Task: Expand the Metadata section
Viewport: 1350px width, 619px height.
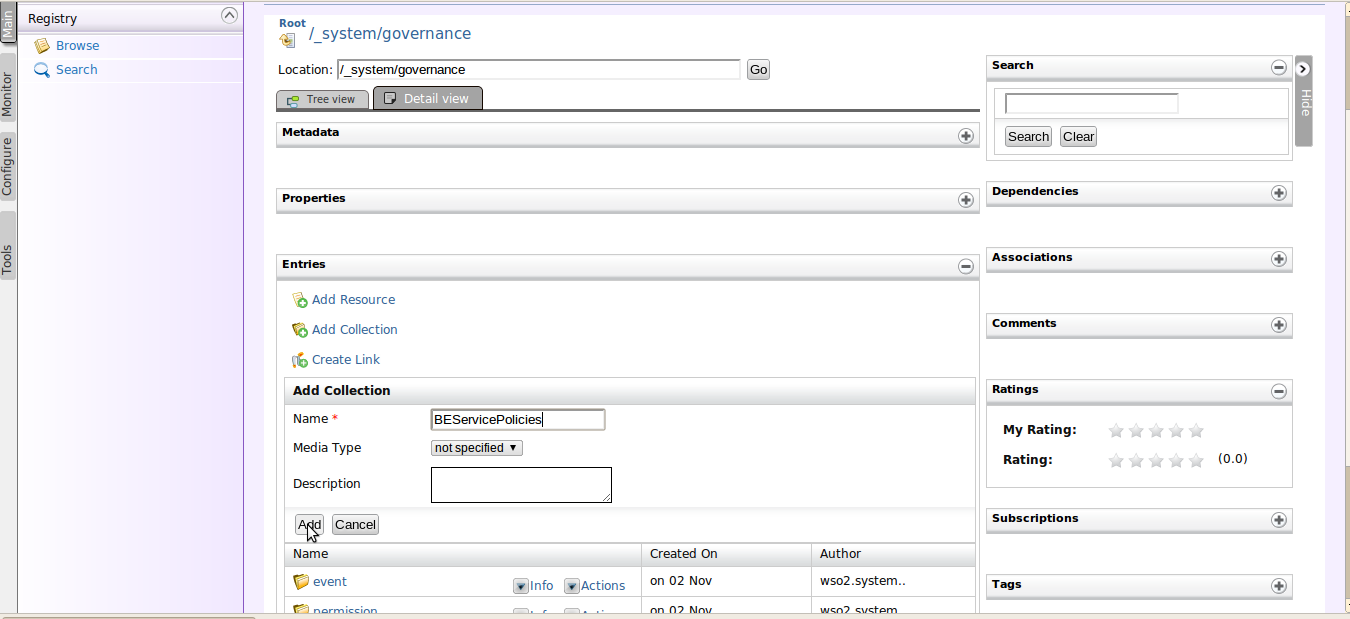Action: coord(964,134)
